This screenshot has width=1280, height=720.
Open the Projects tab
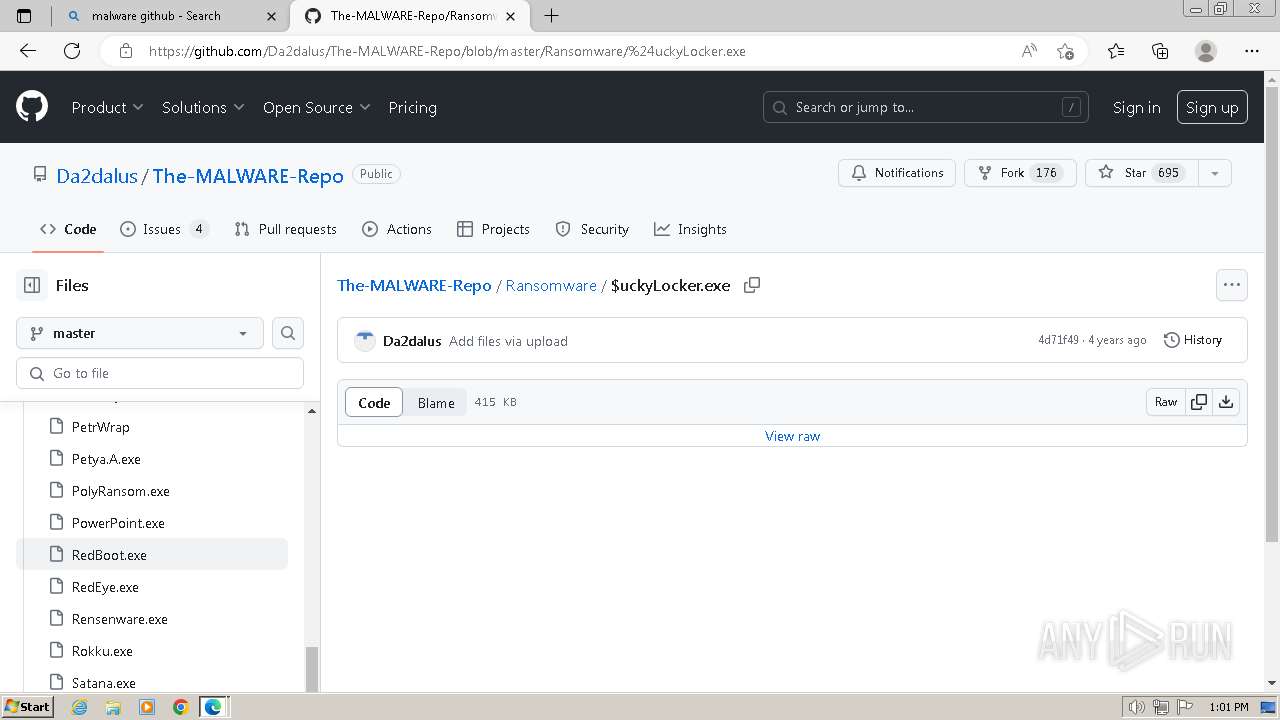pyautogui.click(x=493, y=229)
